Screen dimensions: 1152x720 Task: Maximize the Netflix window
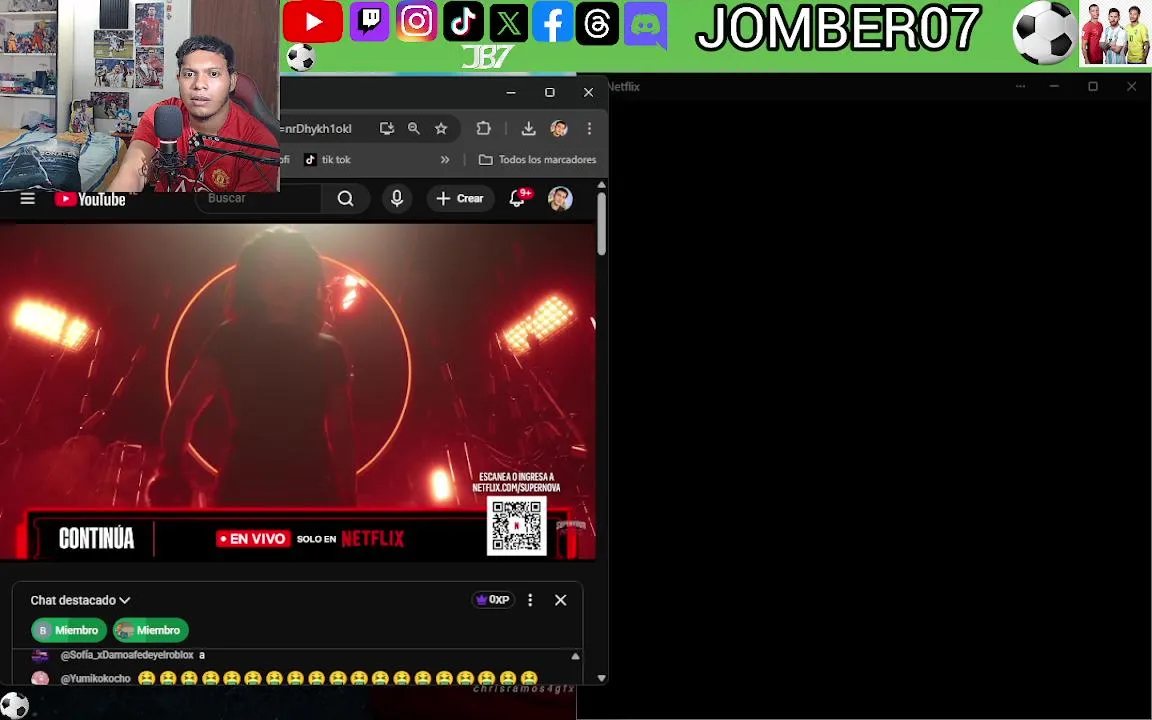click(1093, 87)
